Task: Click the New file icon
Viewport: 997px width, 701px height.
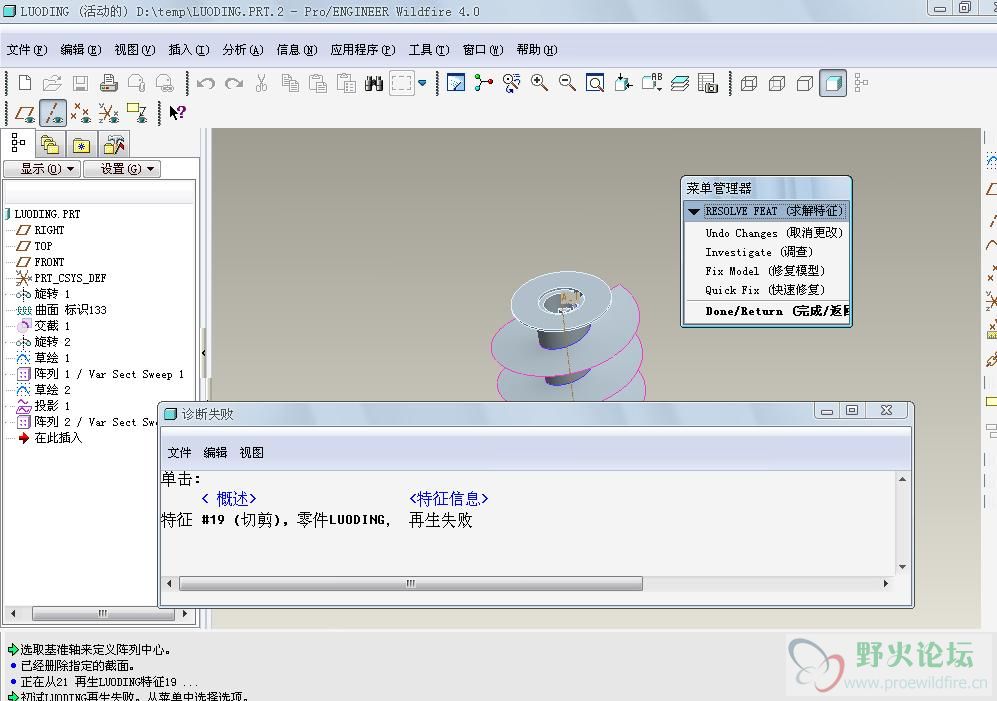Action: (25, 83)
